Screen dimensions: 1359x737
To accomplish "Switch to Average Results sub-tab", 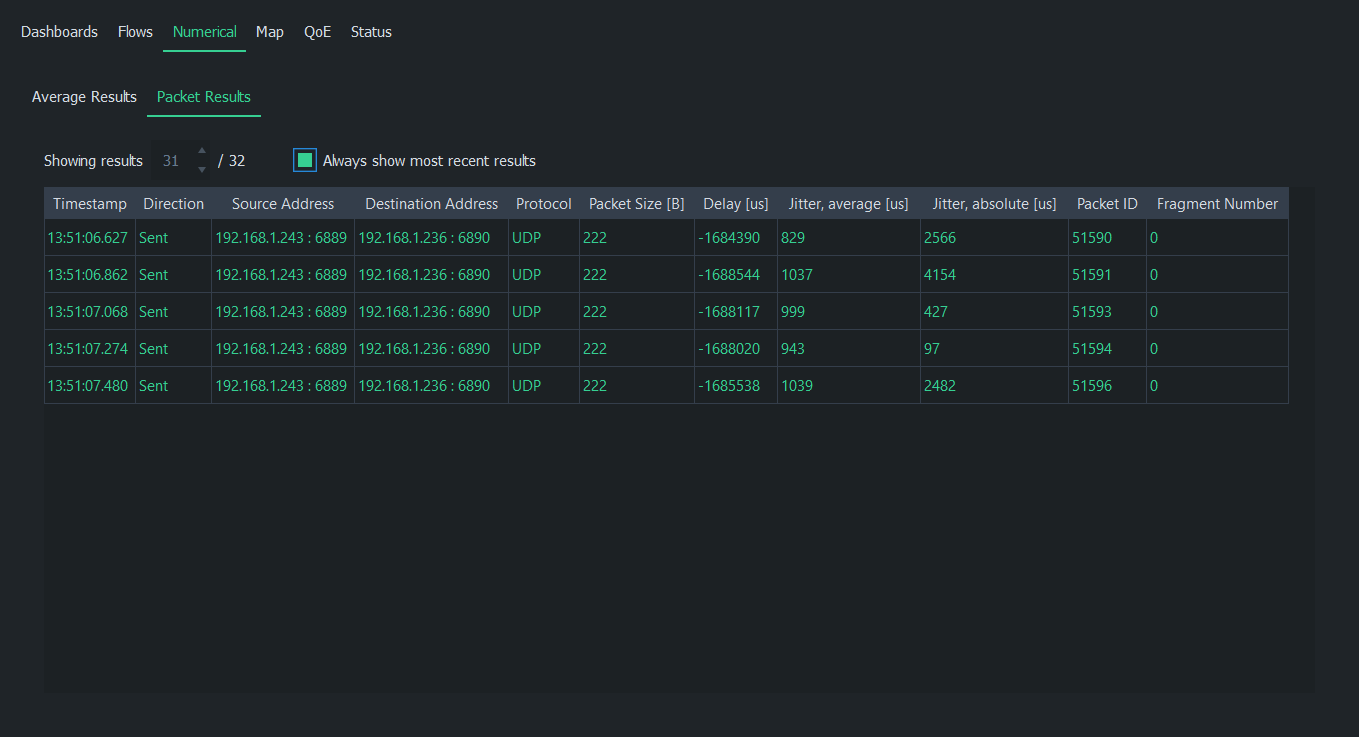I will point(84,97).
